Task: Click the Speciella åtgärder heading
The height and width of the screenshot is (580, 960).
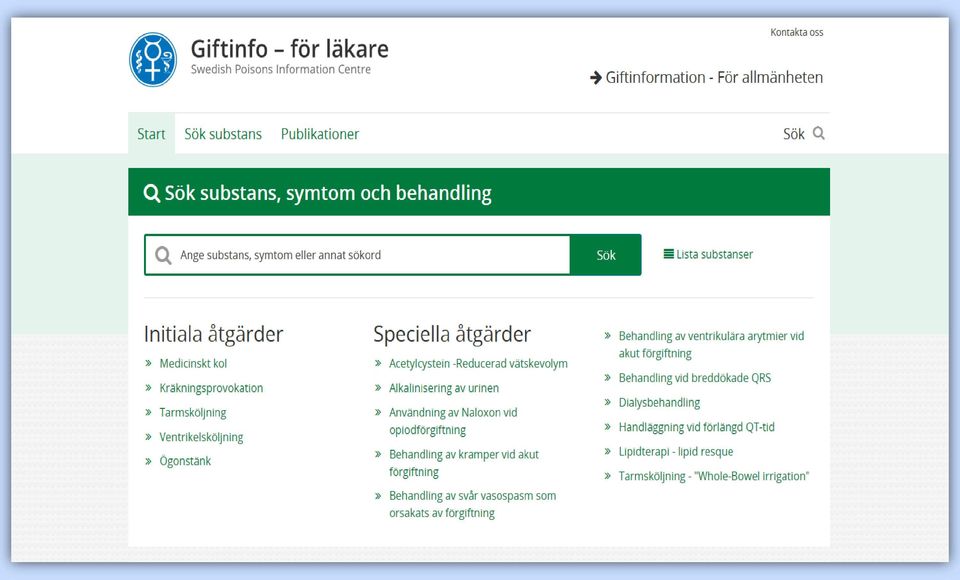Action: click(452, 334)
